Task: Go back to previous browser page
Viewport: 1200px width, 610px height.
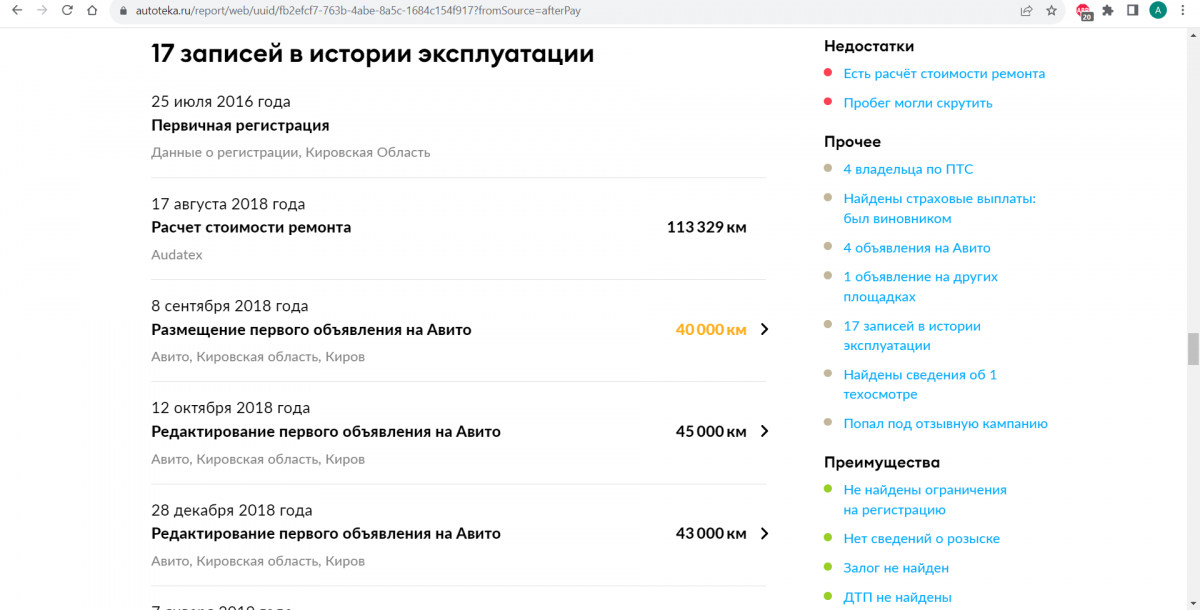Action: click(x=16, y=11)
